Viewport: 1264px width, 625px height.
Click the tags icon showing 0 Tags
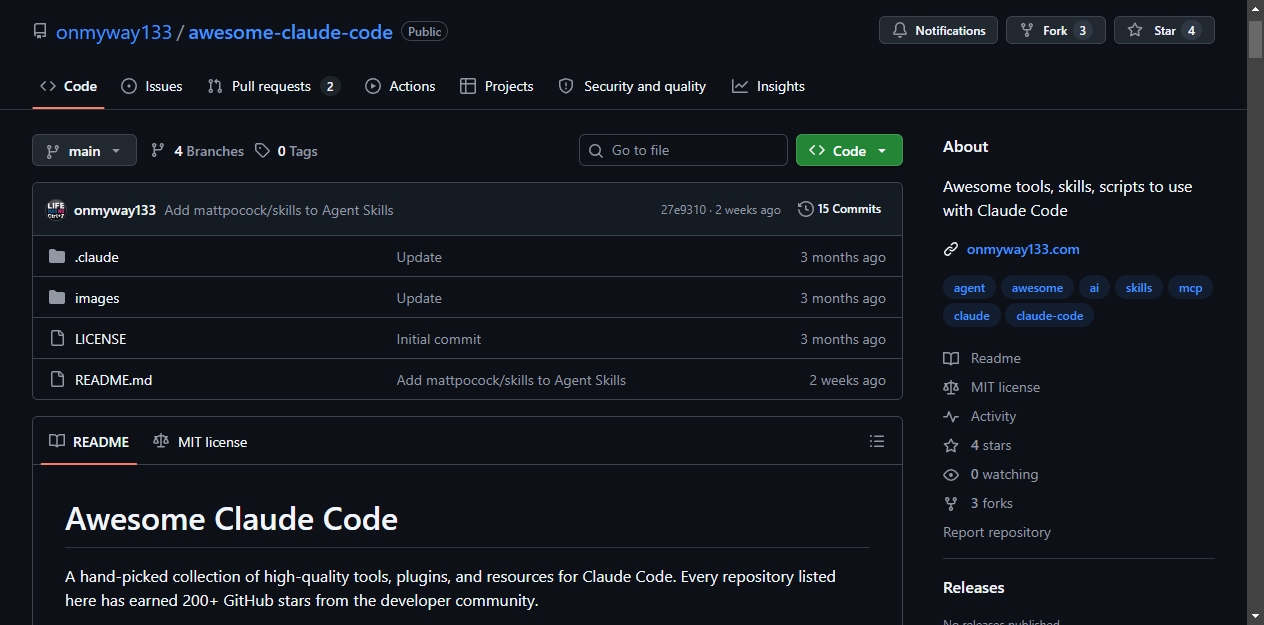(x=262, y=151)
